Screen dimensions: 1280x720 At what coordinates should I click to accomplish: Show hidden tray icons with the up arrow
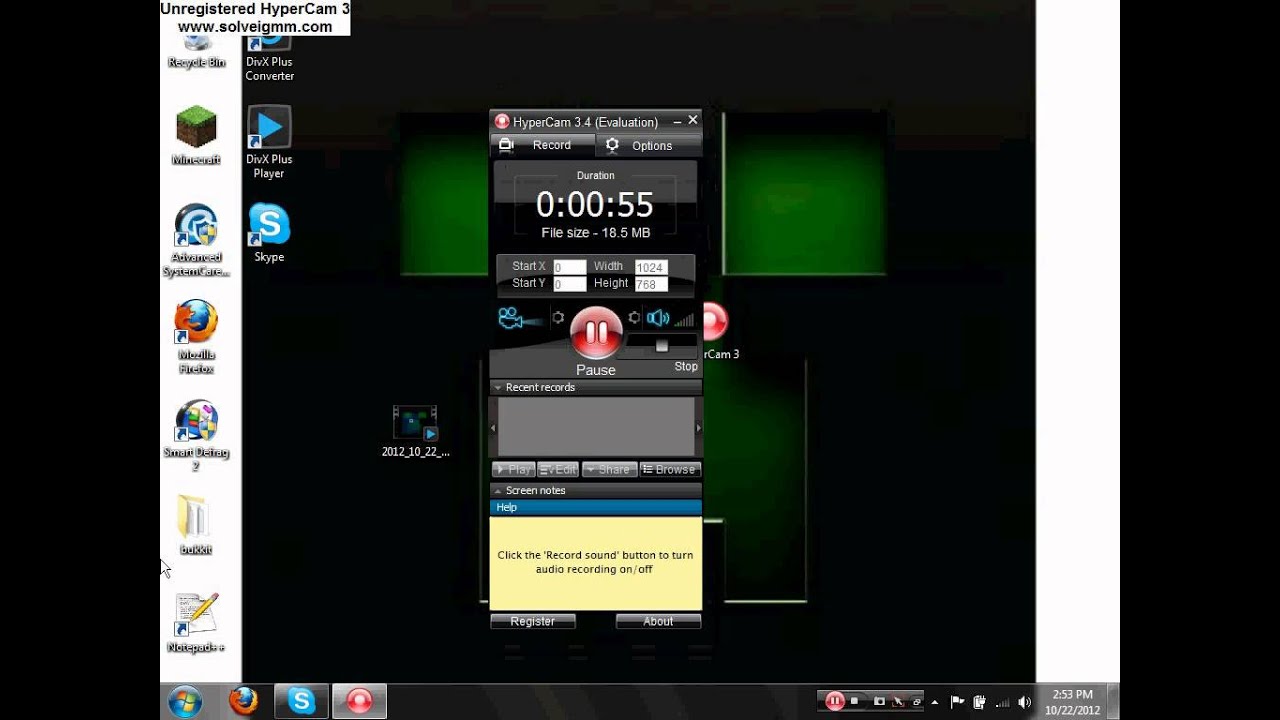tap(937, 702)
